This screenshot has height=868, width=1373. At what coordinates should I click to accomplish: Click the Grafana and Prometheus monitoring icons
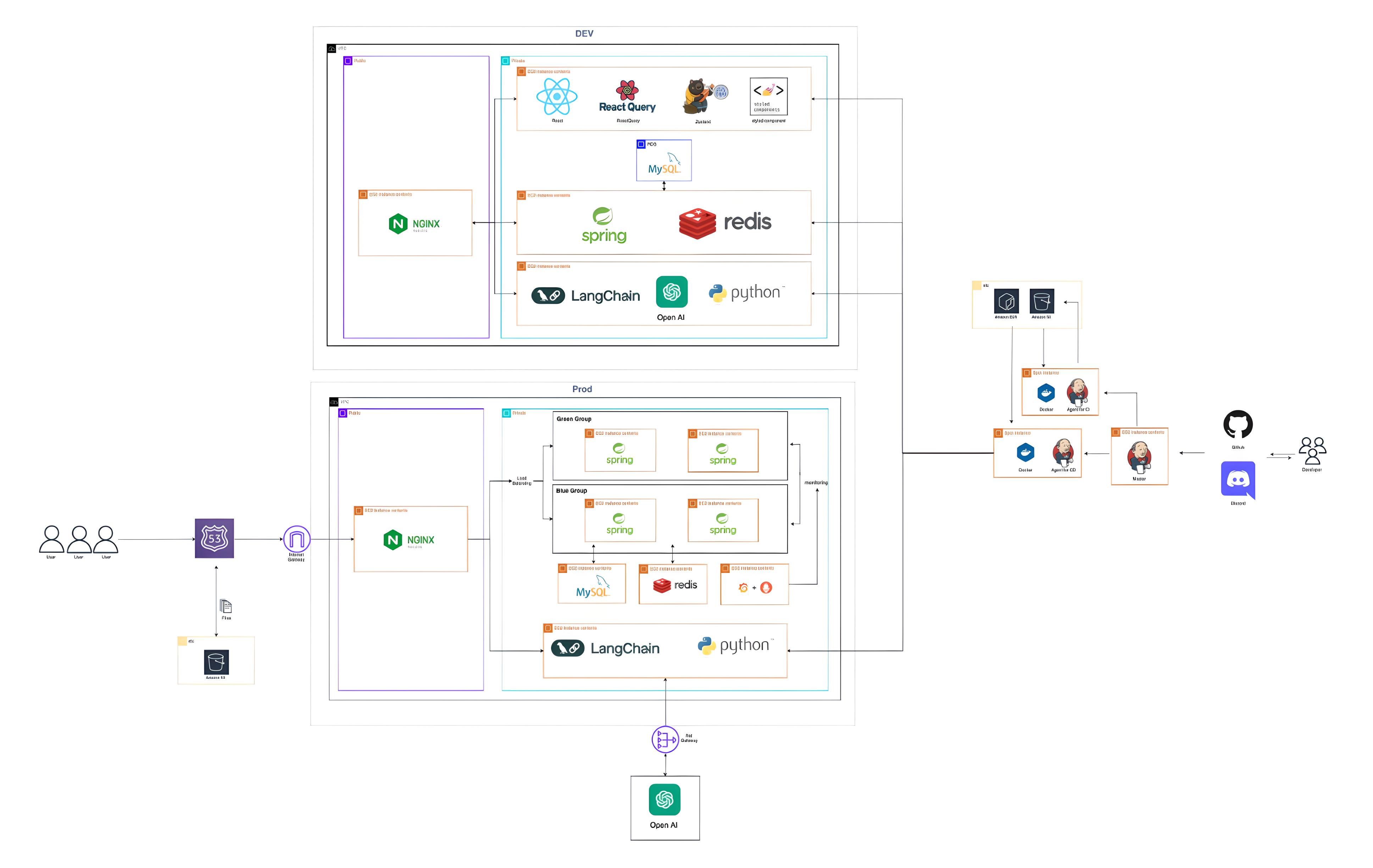coord(754,588)
